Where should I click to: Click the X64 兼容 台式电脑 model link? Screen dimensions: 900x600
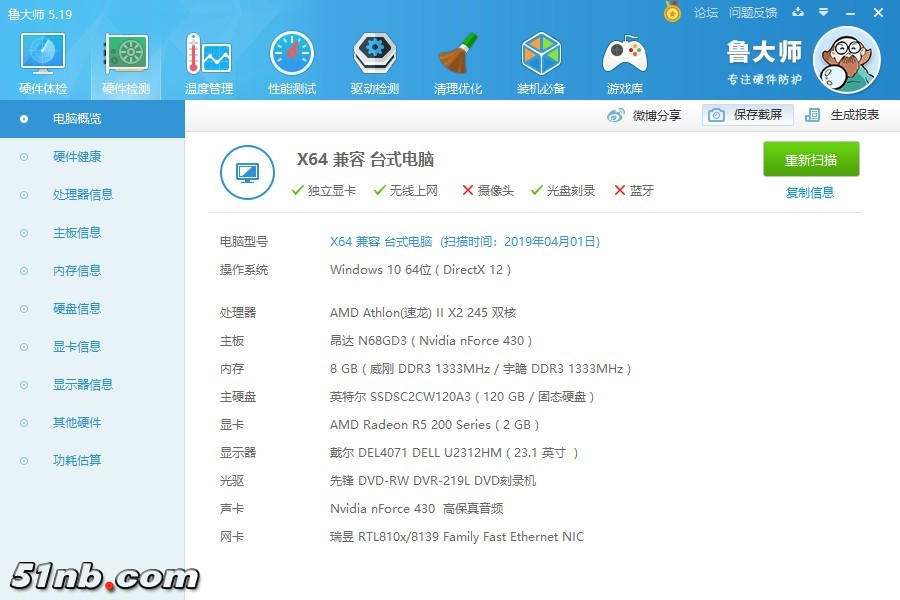click(381, 242)
